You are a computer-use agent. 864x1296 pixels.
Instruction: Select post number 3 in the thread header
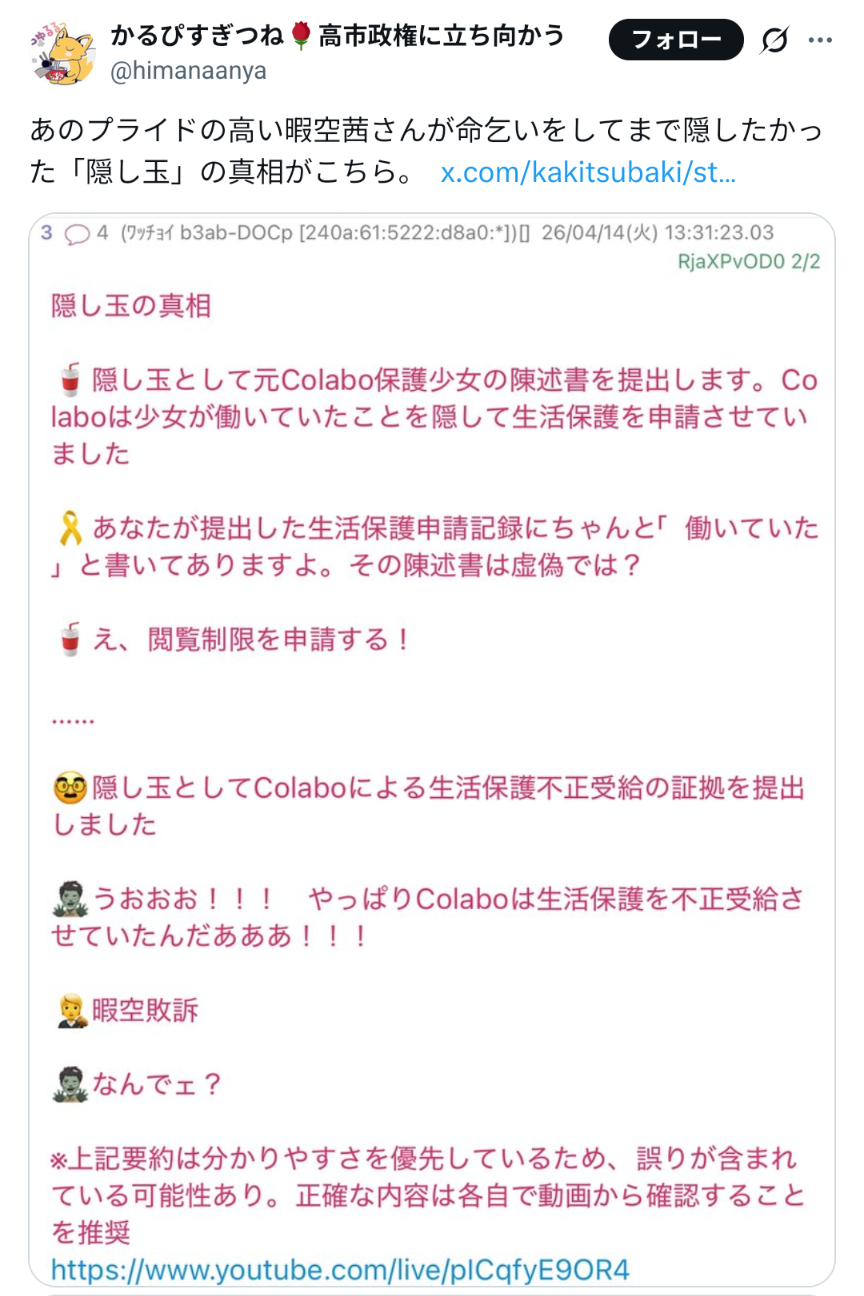(46, 233)
